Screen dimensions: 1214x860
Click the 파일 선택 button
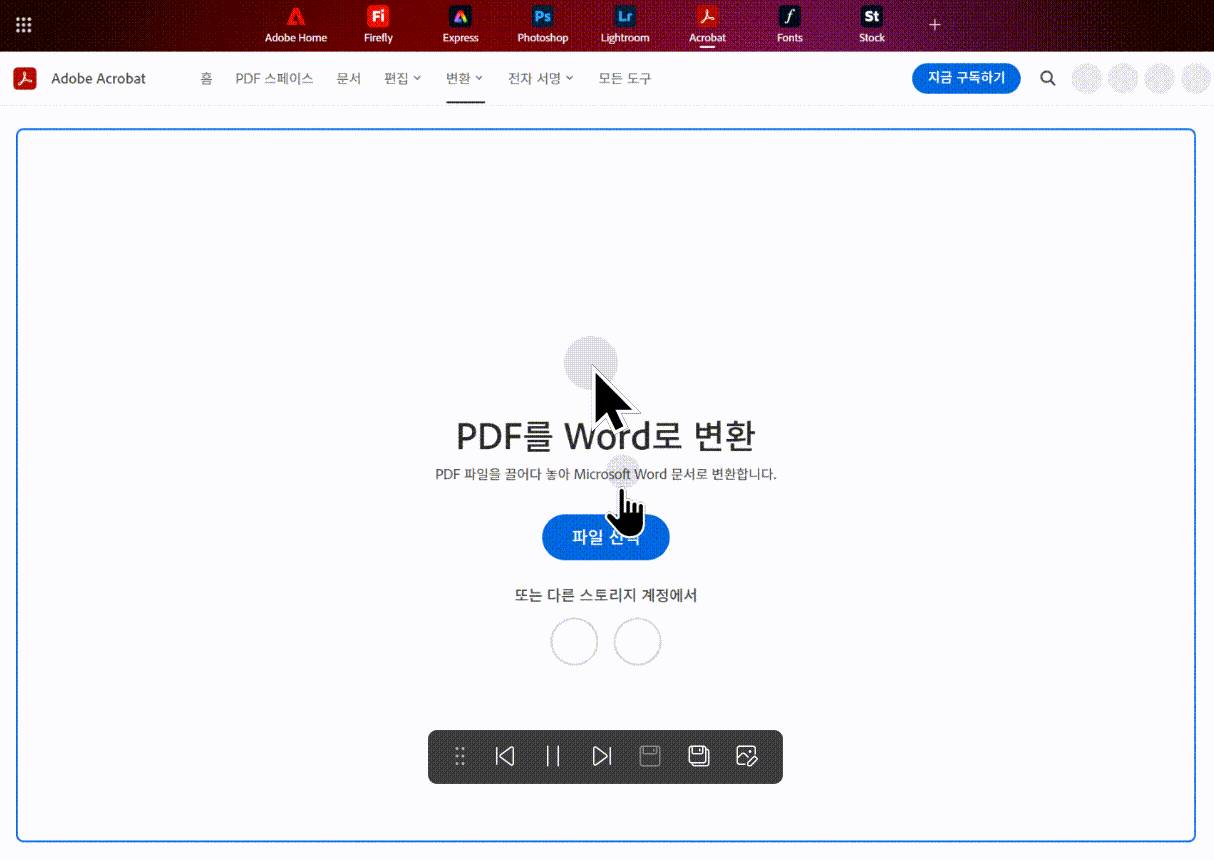click(x=605, y=537)
